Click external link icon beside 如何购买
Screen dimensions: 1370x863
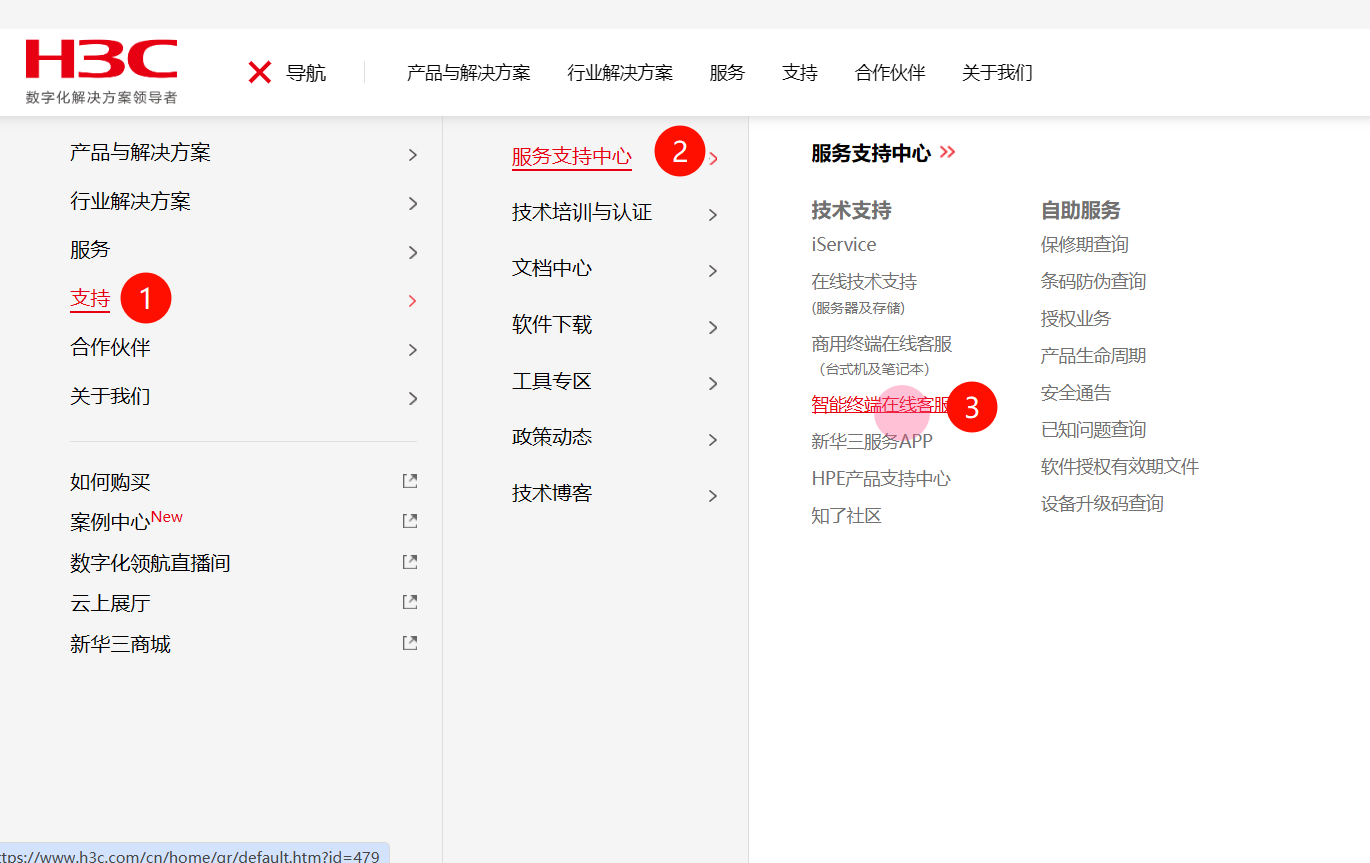[x=409, y=481]
